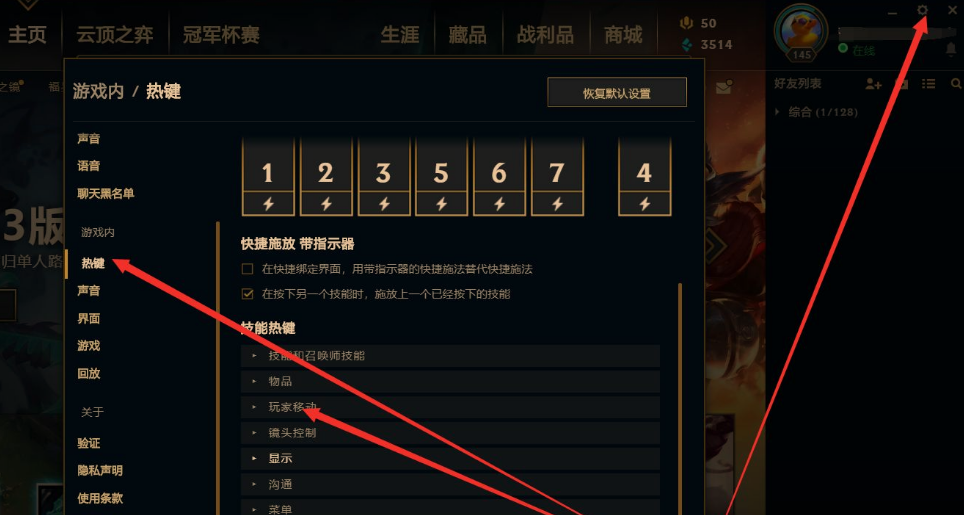Expand the 技能和召唤师技能 section

pyautogui.click(x=450, y=356)
